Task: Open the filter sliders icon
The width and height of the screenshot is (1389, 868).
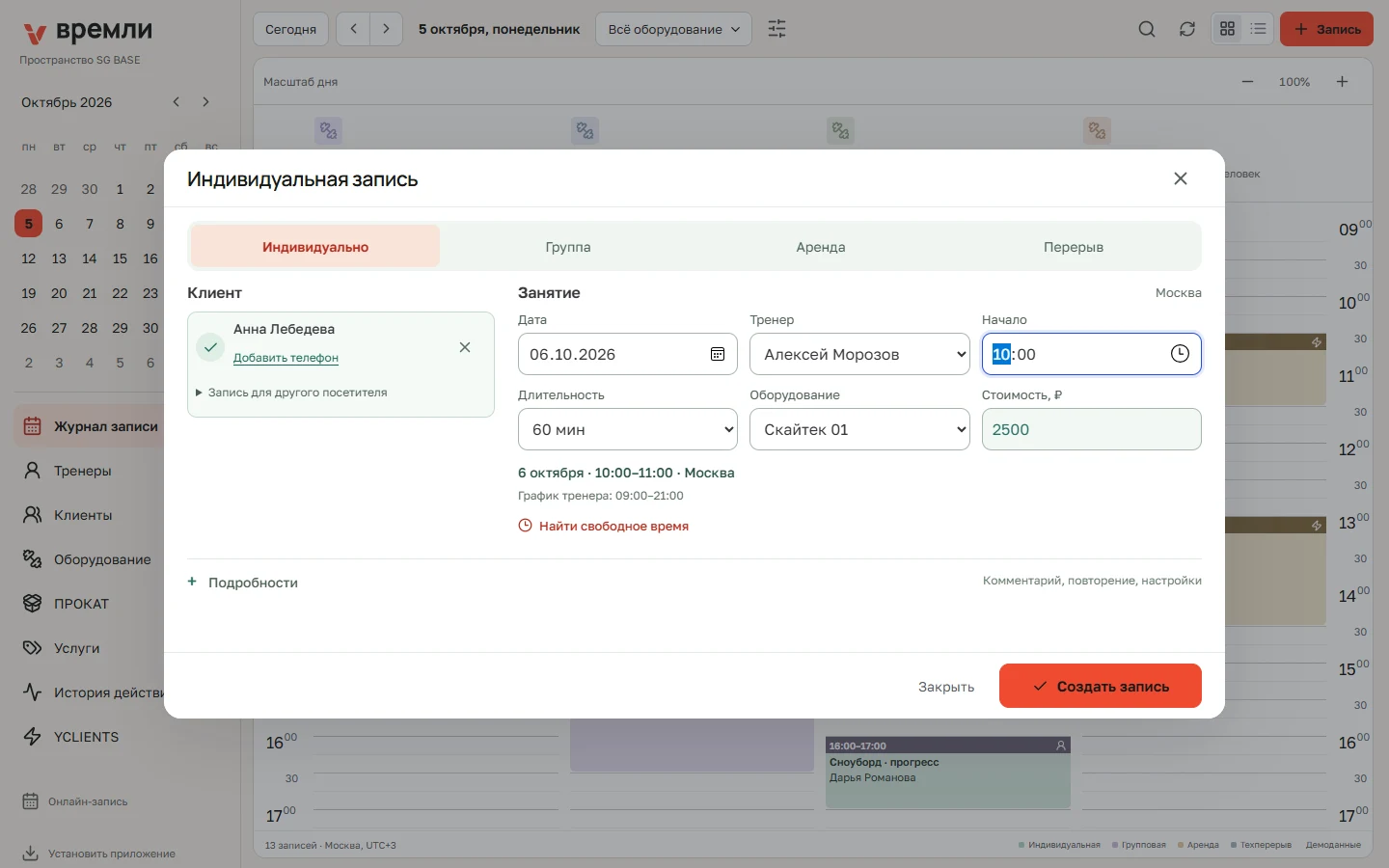Action: click(x=776, y=29)
